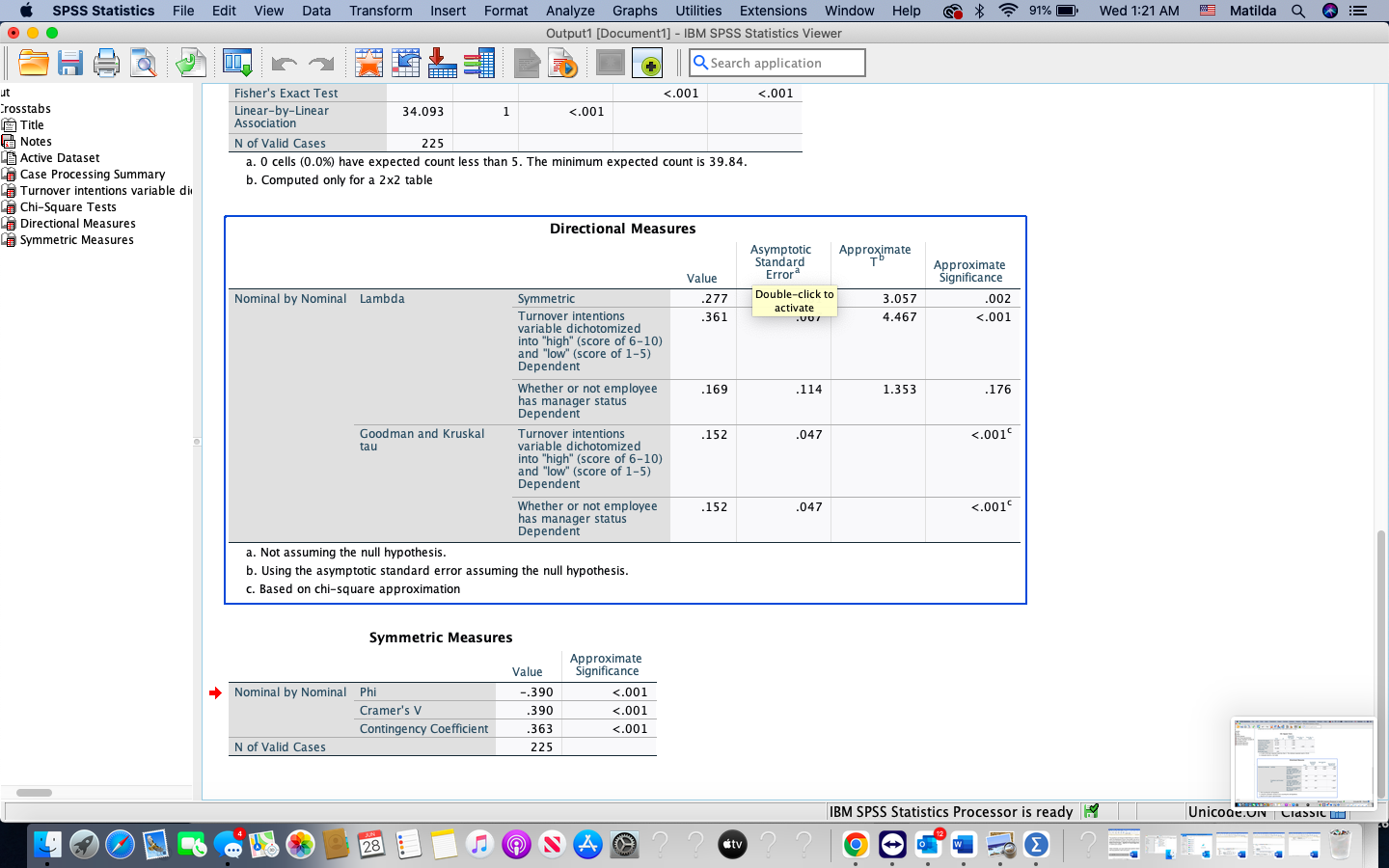Image resolution: width=1389 pixels, height=868 pixels.
Task: Click the import data table toolbar icon
Action: [x=442, y=62]
